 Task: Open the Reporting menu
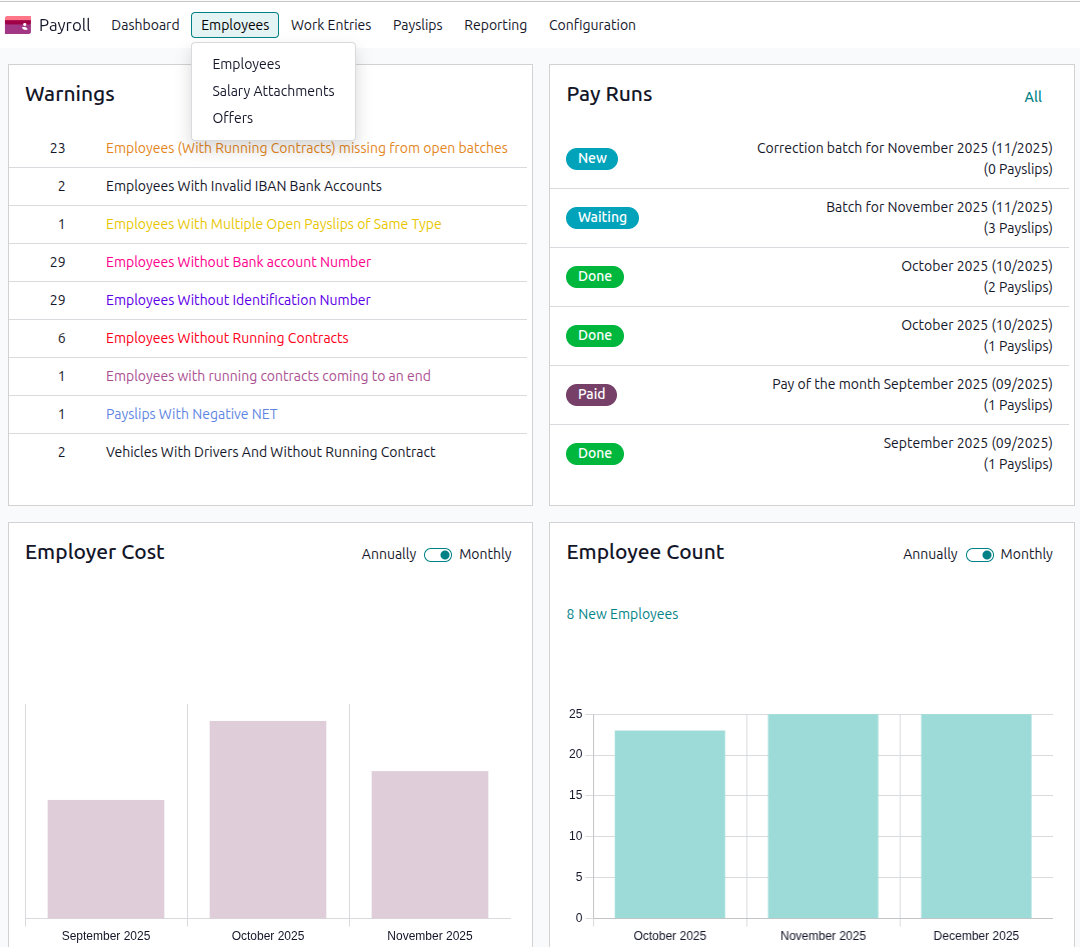(495, 25)
